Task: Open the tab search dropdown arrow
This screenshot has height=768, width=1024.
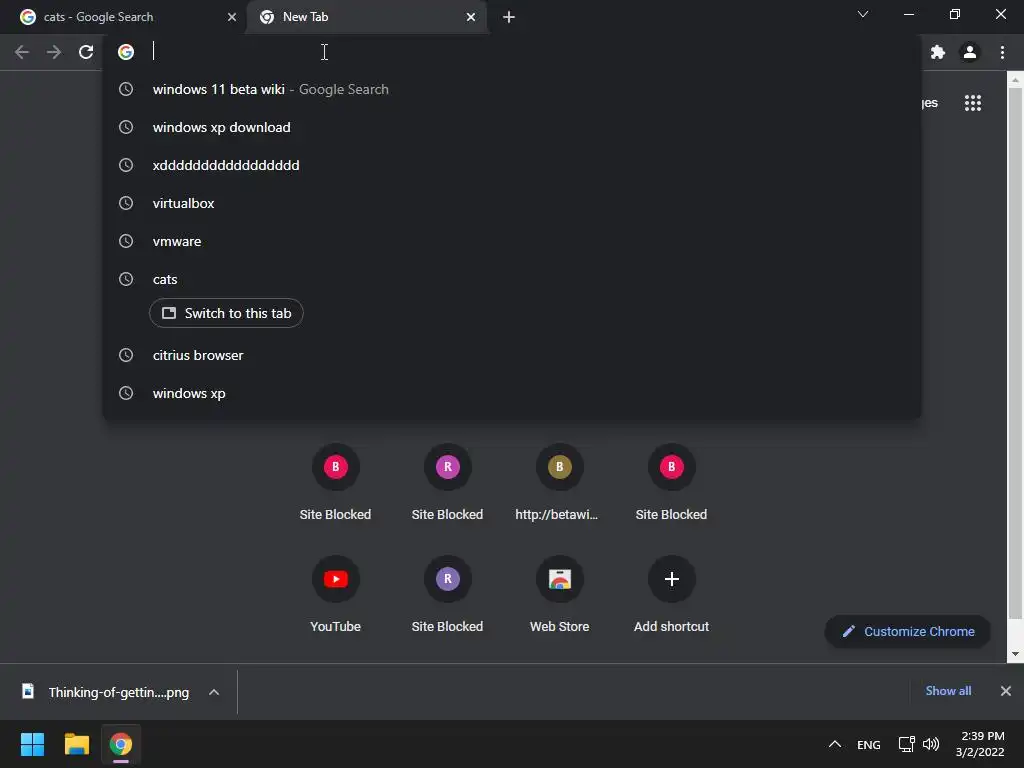Action: [x=863, y=14]
